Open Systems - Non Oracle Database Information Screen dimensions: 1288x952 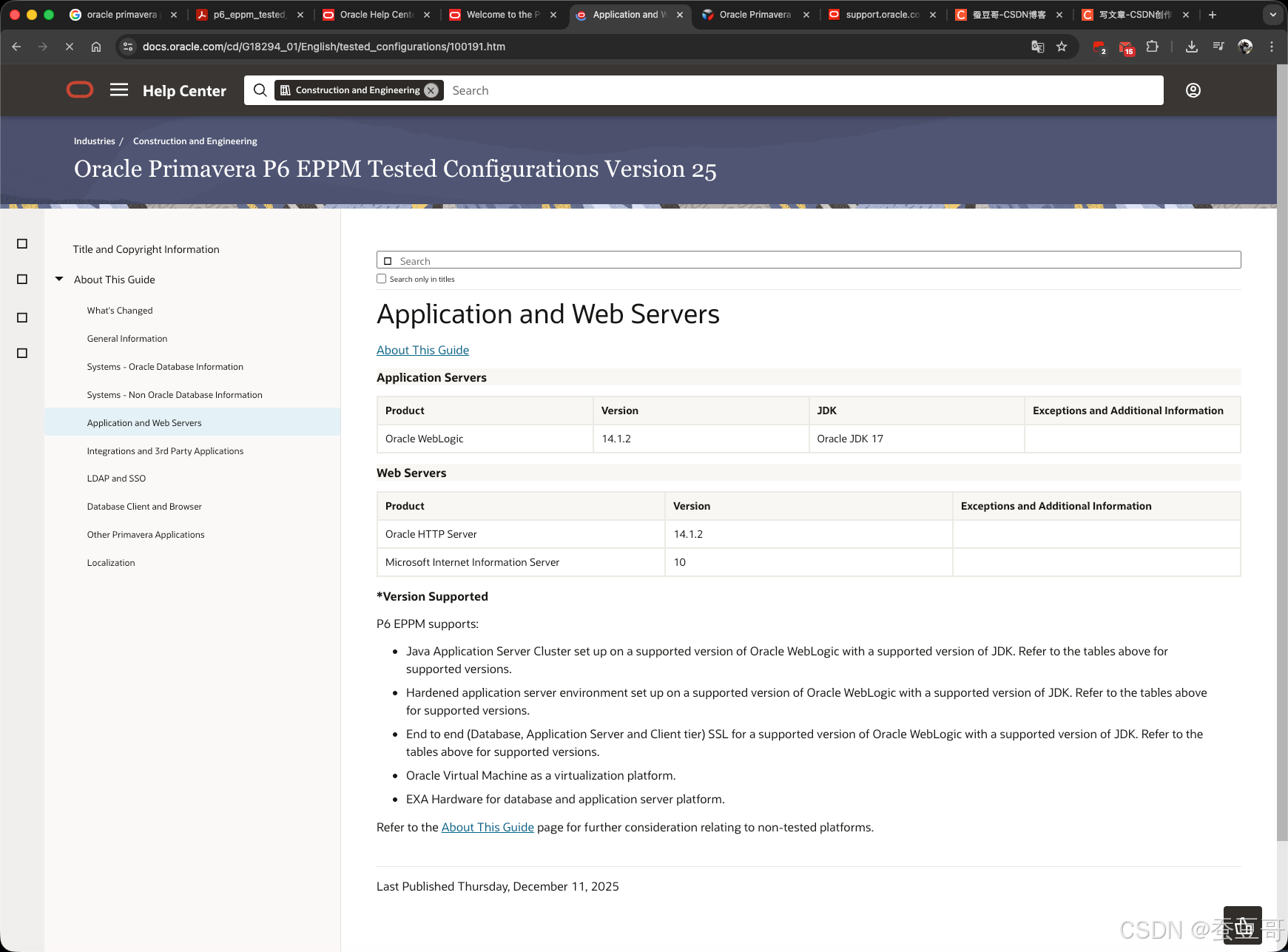click(x=175, y=395)
